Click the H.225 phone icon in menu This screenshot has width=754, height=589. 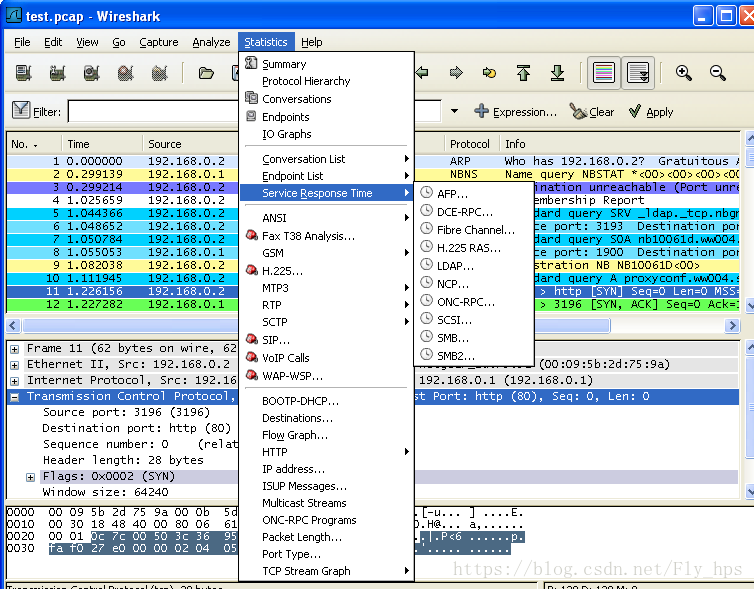tap(251, 270)
